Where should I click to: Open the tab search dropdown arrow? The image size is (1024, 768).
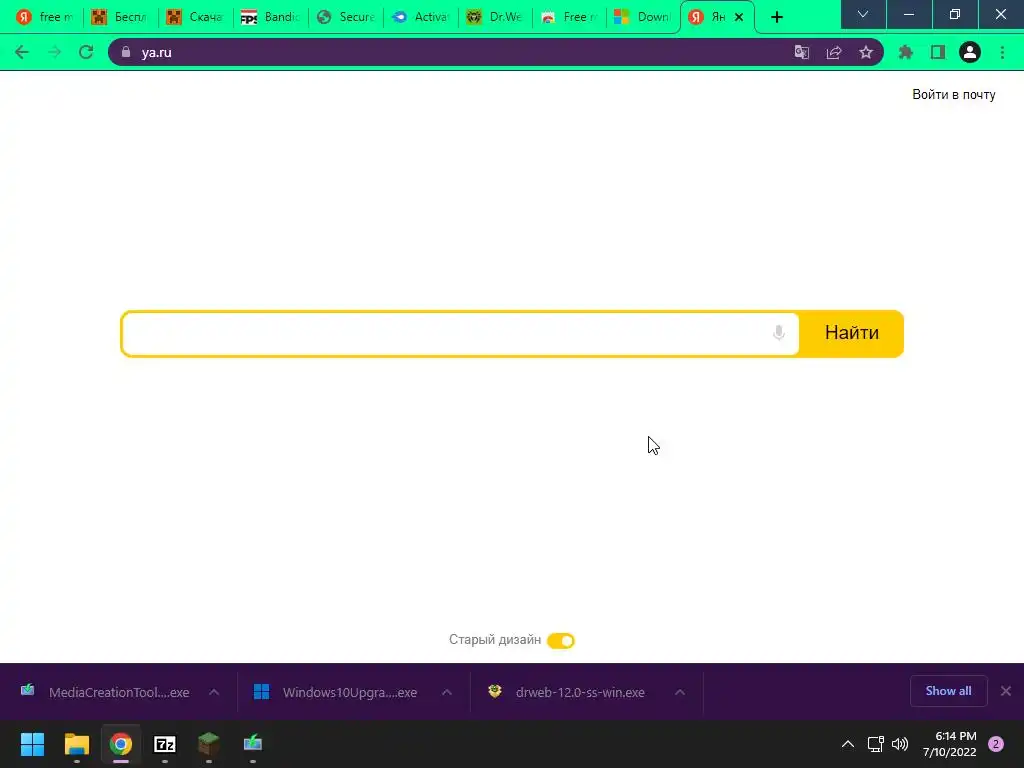(x=863, y=14)
